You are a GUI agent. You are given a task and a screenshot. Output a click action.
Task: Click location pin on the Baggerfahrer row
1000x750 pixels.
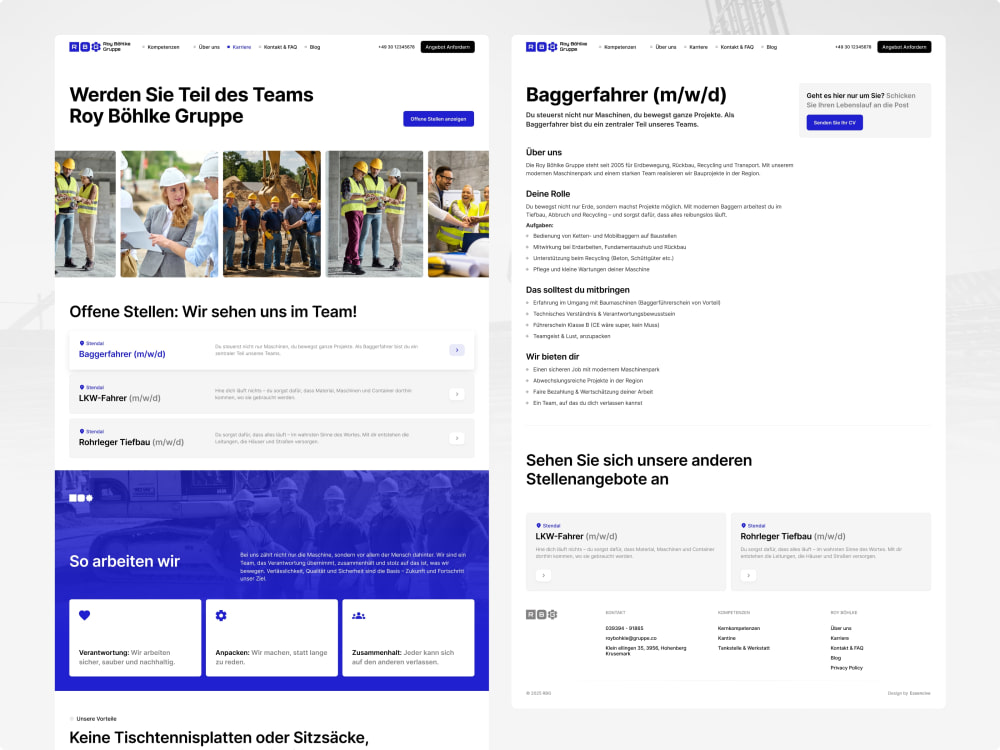point(82,343)
